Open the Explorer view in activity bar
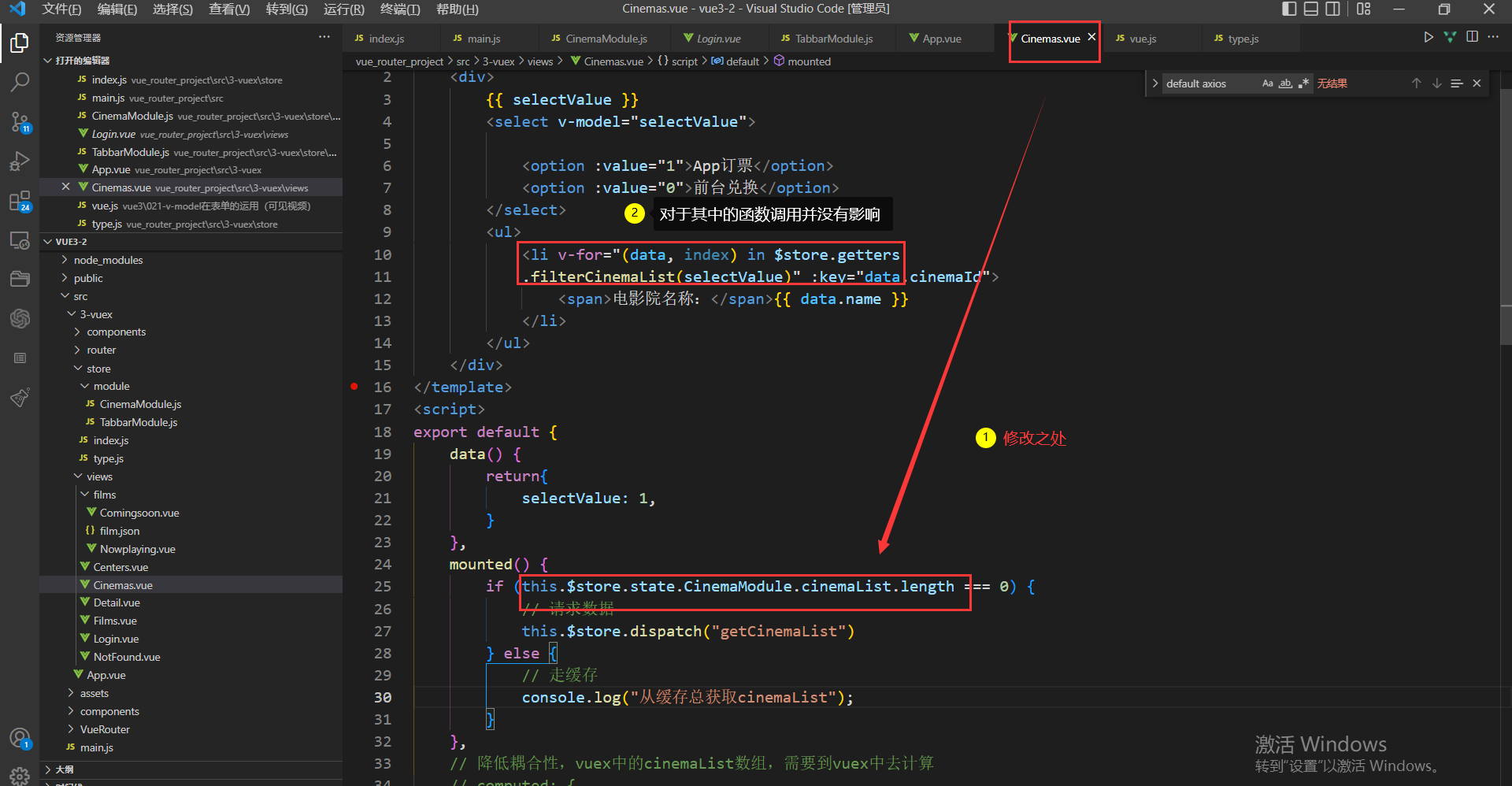This screenshot has width=1512, height=786. (x=20, y=43)
